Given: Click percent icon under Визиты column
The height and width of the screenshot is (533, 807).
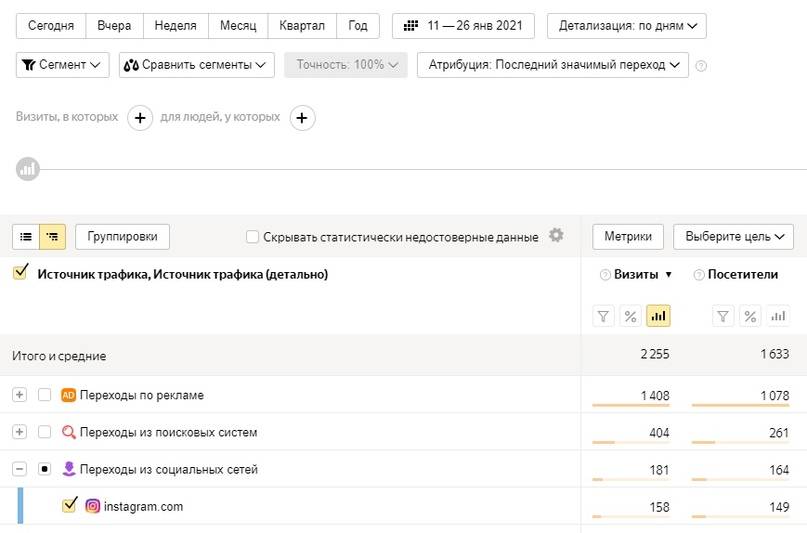Looking at the screenshot, I should click(630, 316).
